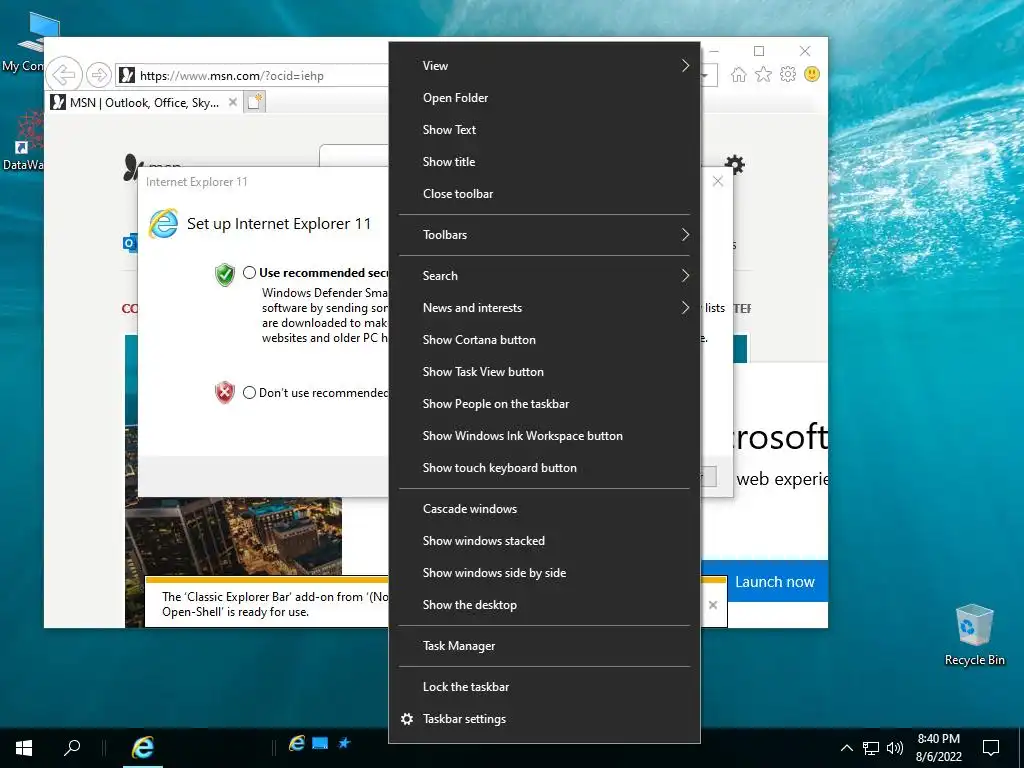Click the Outlook icon on MSN page
The height and width of the screenshot is (768, 1024).
click(129, 243)
